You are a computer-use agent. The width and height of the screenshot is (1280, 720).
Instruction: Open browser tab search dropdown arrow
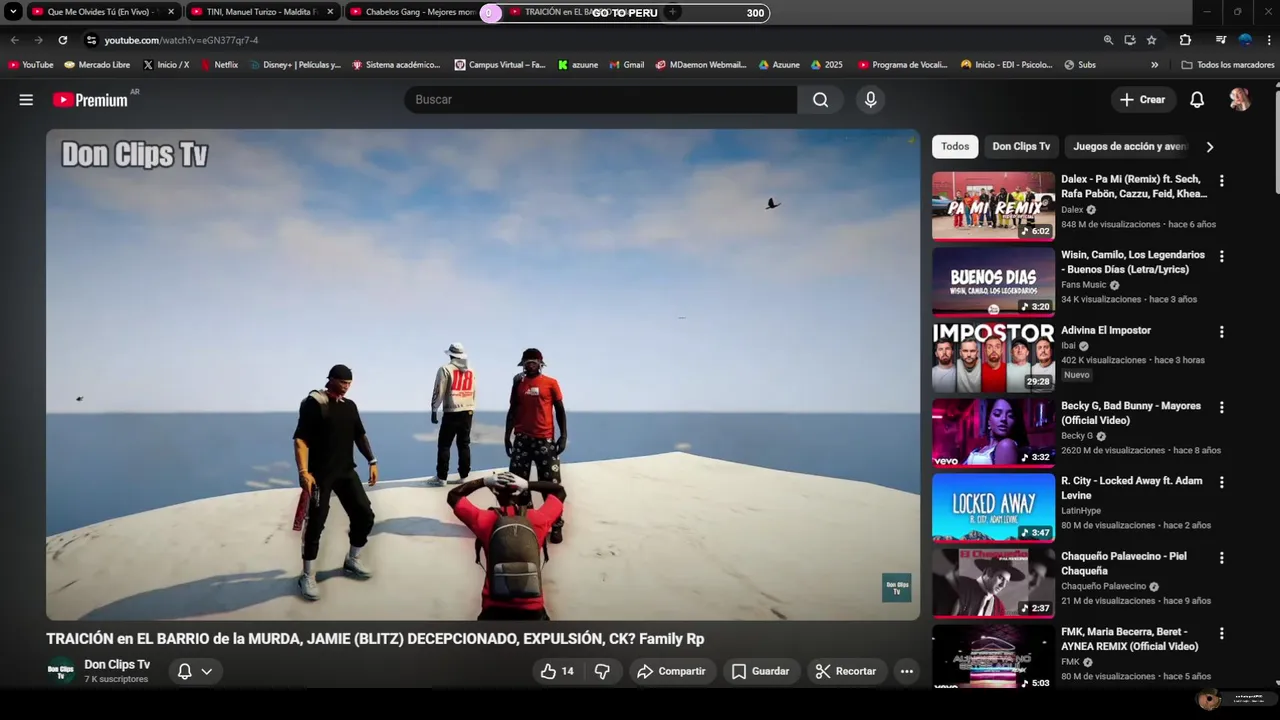pyautogui.click(x=13, y=12)
